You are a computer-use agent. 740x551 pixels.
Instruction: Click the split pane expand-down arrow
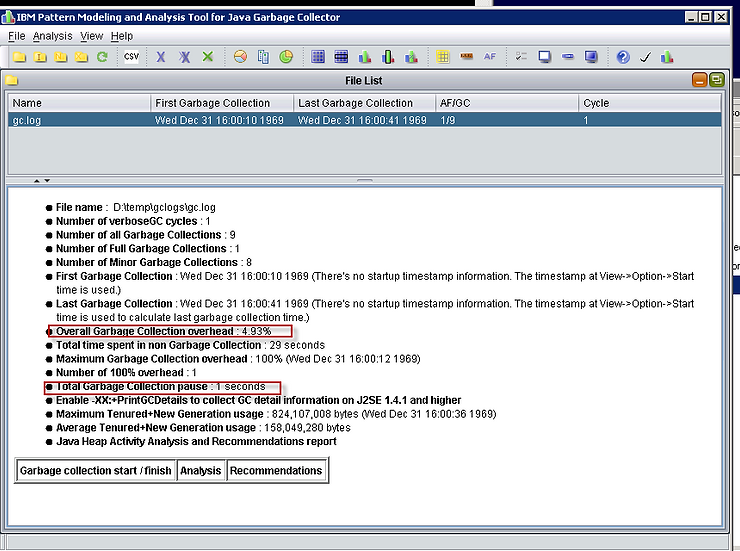tap(47, 181)
